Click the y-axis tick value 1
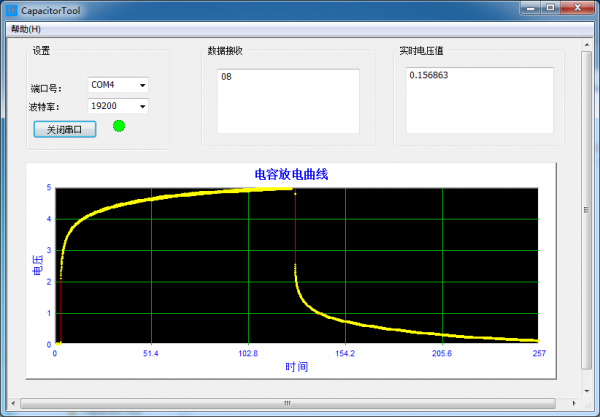The height and width of the screenshot is (417, 600). [x=49, y=313]
